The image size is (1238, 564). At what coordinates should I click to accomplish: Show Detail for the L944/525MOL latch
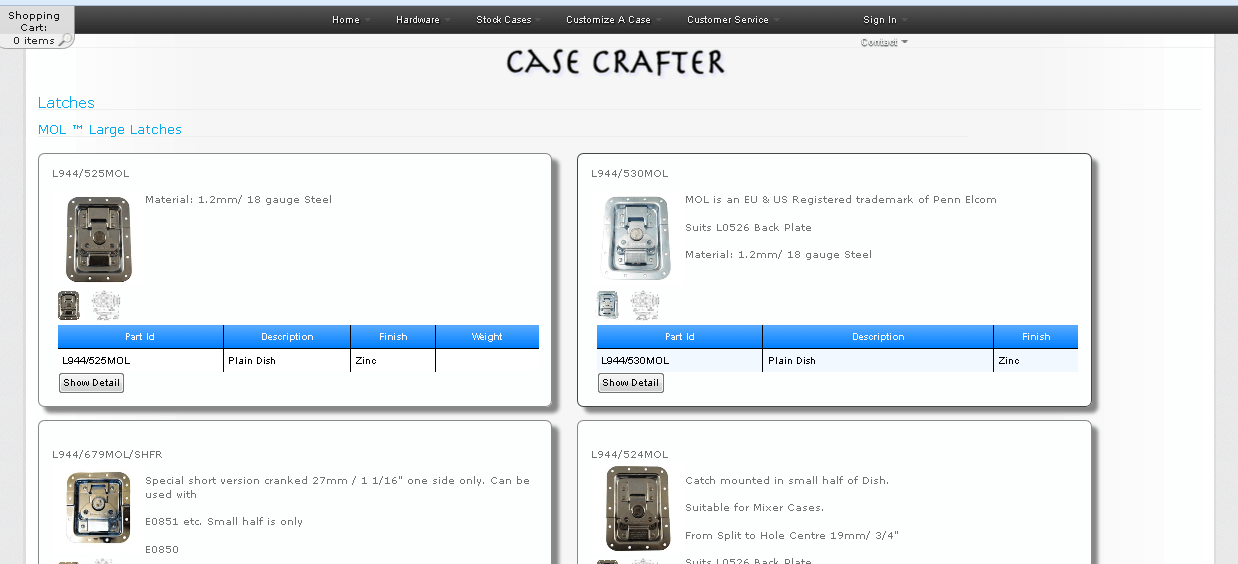[91, 383]
